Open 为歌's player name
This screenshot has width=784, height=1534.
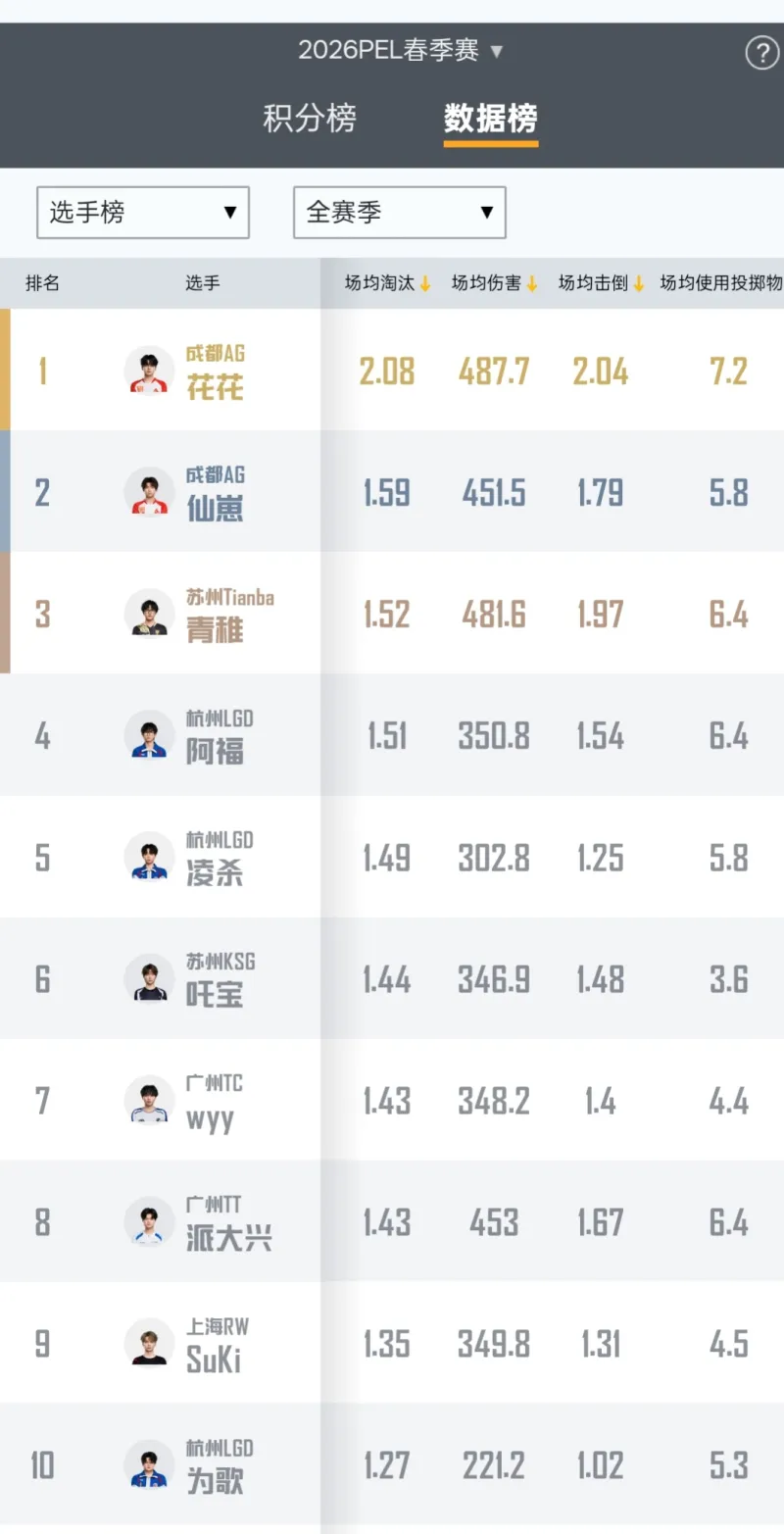point(216,1481)
